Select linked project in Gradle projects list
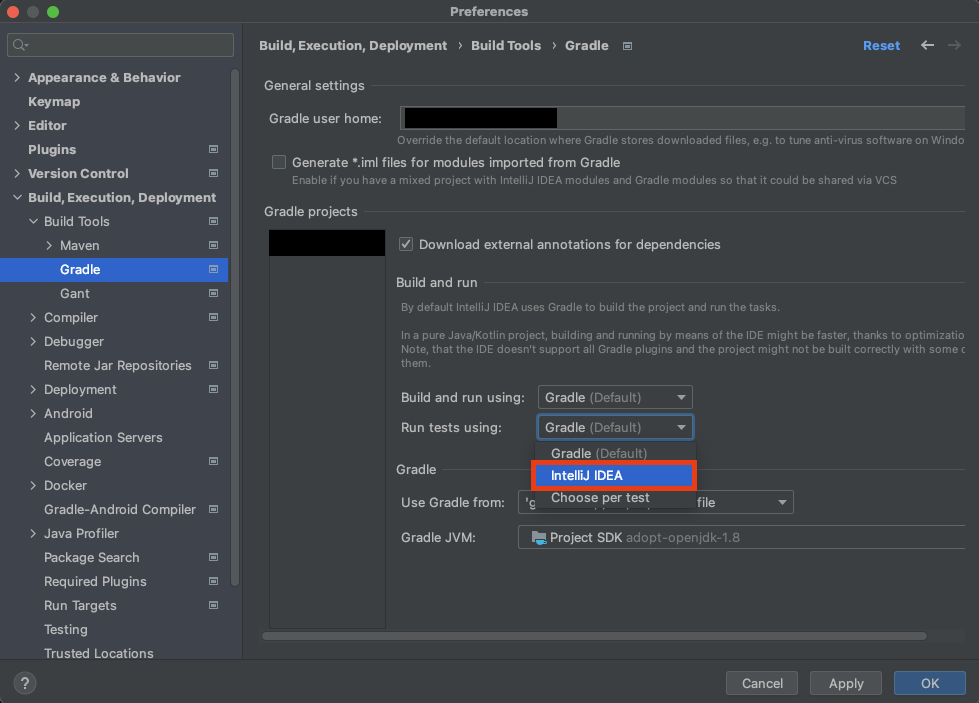Viewport: 979px width, 703px height. (327, 243)
